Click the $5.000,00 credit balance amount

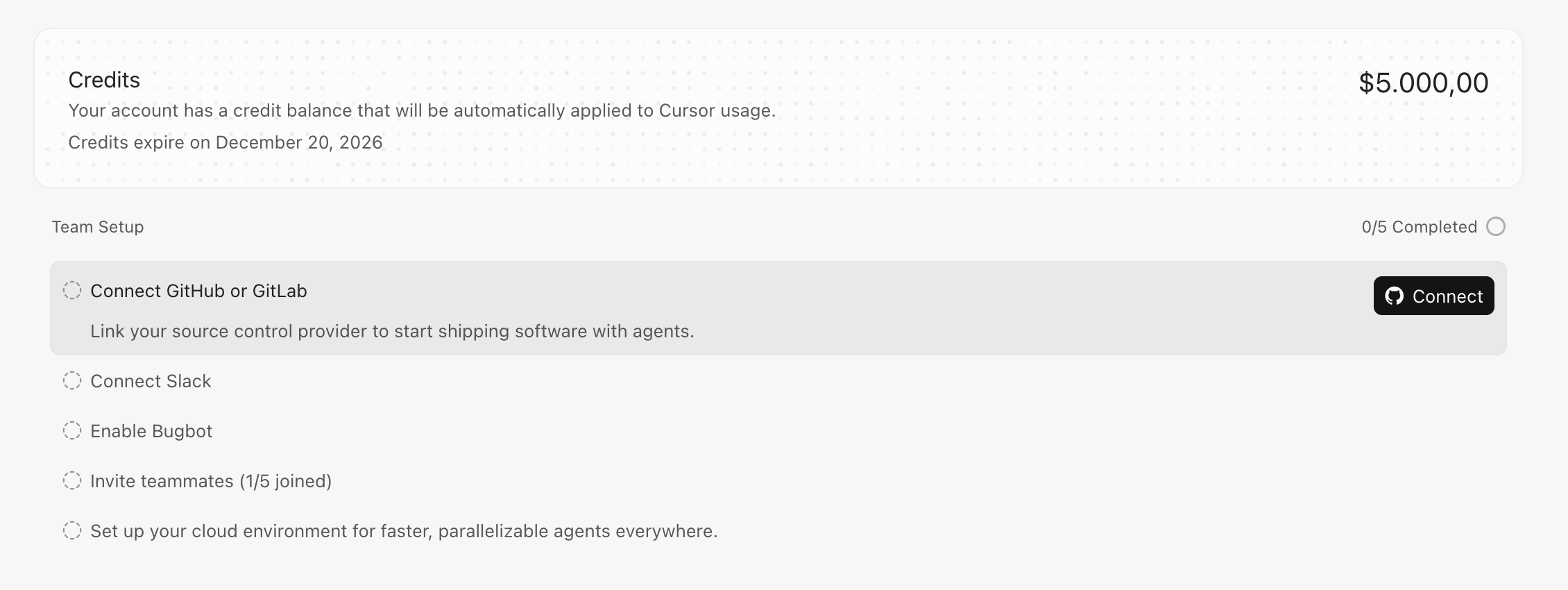click(1423, 83)
